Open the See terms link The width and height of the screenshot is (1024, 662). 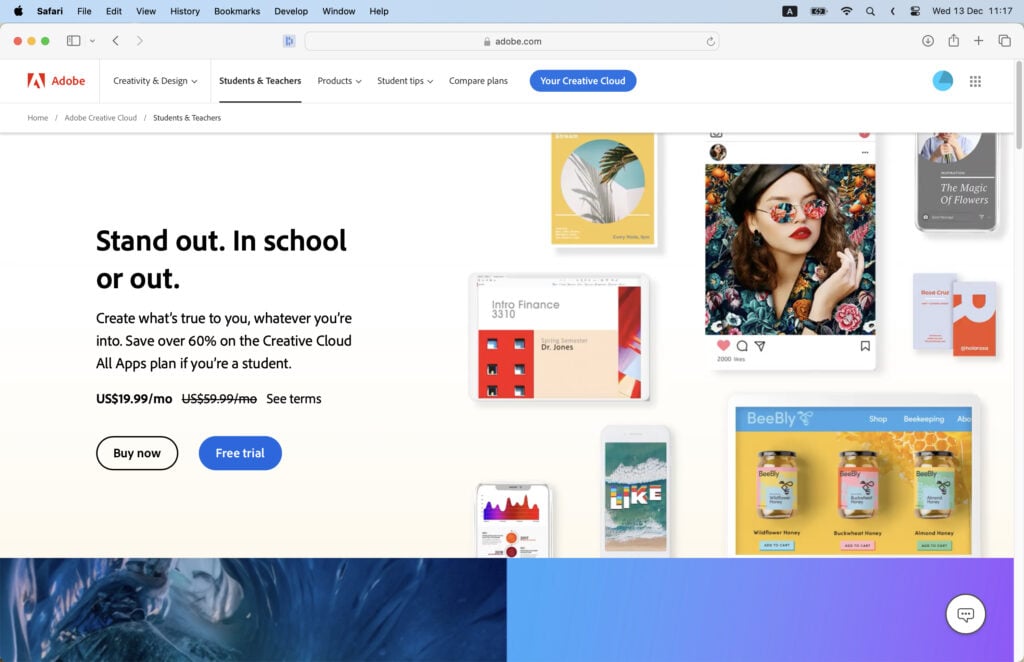(x=292, y=398)
